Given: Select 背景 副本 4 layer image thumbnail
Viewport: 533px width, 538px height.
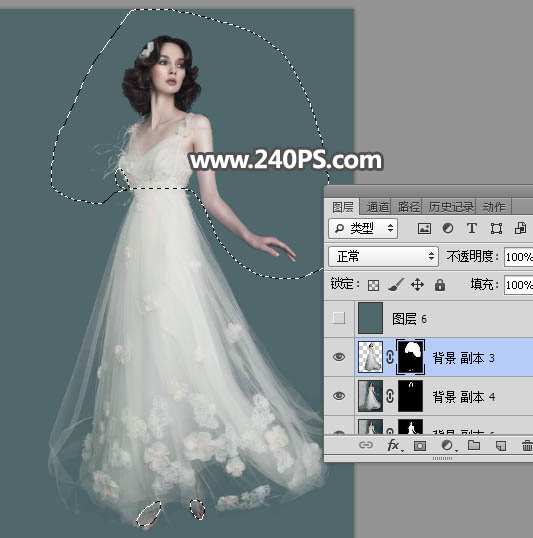Looking at the screenshot, I should [x=370, y=396].
